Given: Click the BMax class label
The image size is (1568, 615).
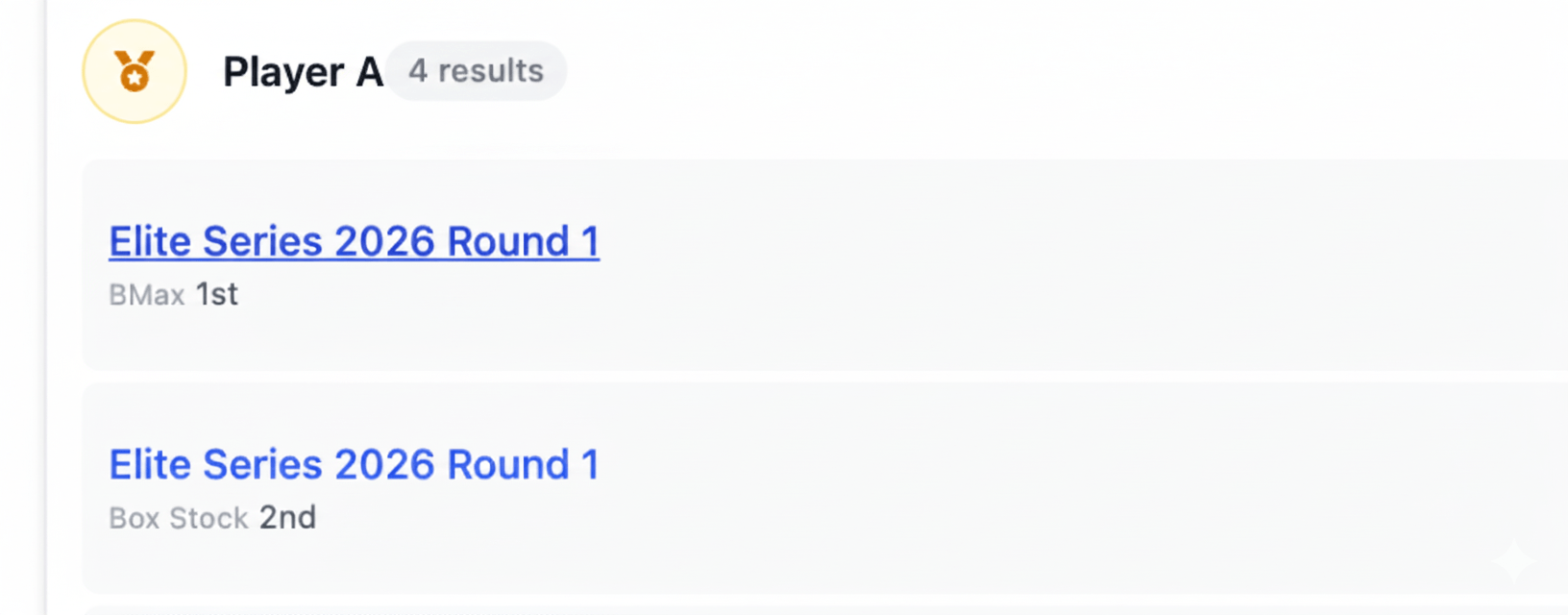Looking at the screenshot, I should tap(146, 295).
